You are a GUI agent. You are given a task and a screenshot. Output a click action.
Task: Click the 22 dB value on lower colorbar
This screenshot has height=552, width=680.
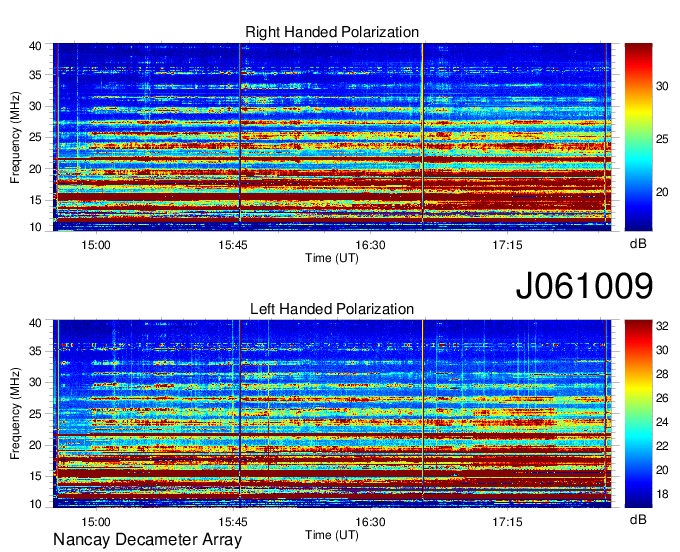pos(662,446)
